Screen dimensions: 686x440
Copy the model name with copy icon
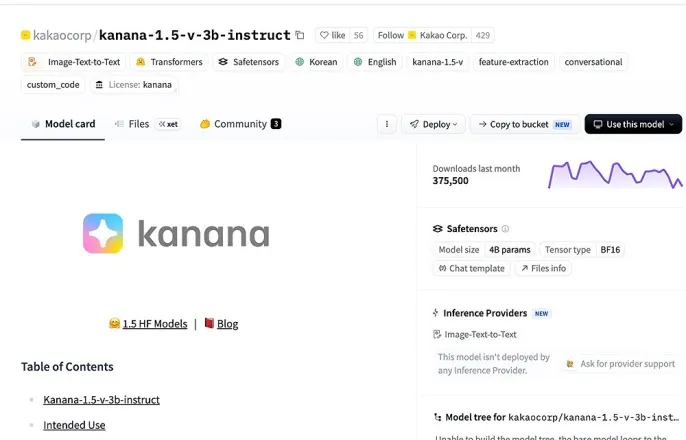(300, 35)
